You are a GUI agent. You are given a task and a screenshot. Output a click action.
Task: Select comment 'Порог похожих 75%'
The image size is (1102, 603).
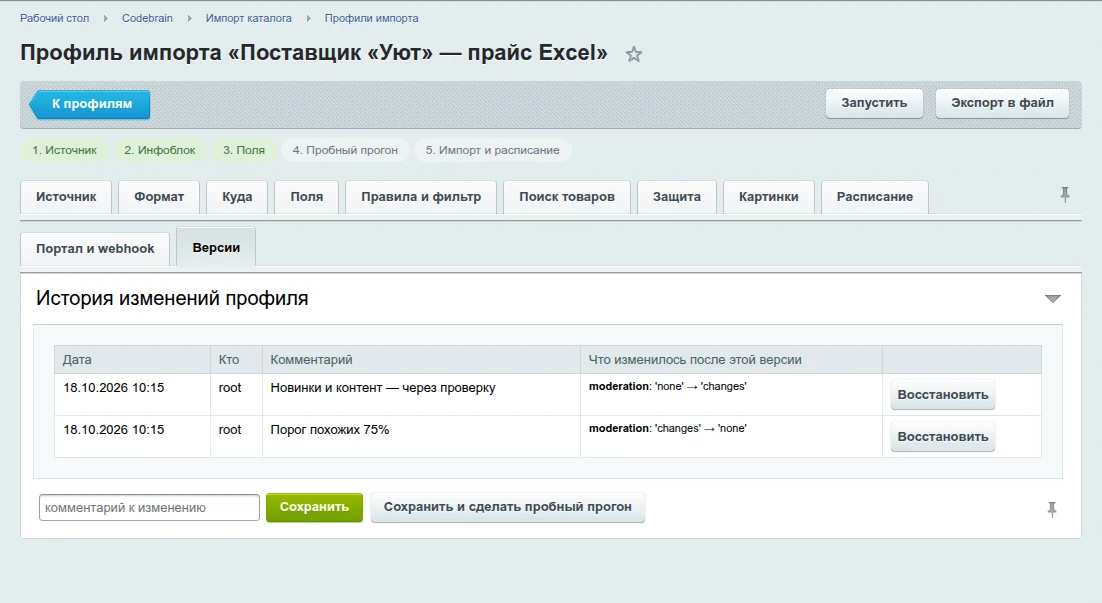click(x=330, y=430)
